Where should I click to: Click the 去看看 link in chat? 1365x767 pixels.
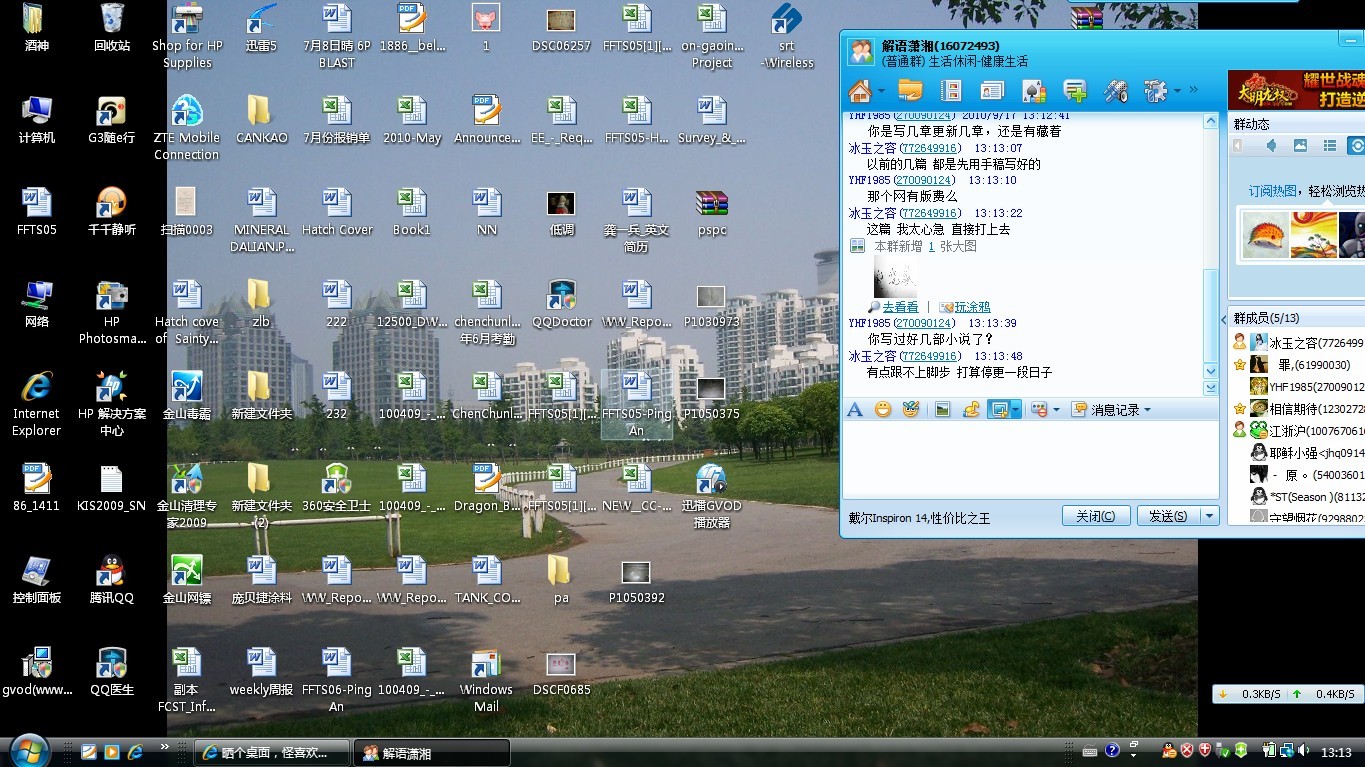tap(899, 307)
